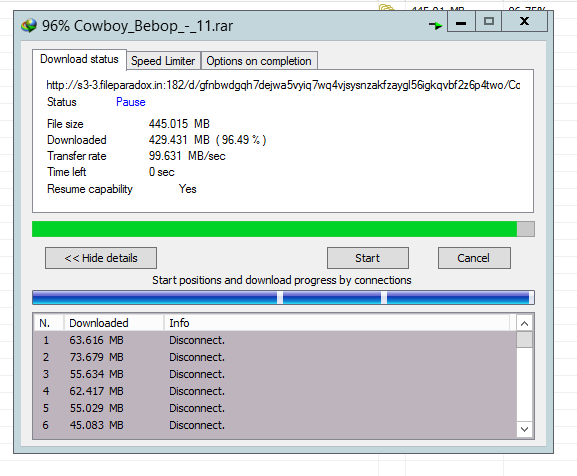The height and width of the screenshot is (476, 577).
Task: Click the fileparadox download URL text
Action: [283, 85]
